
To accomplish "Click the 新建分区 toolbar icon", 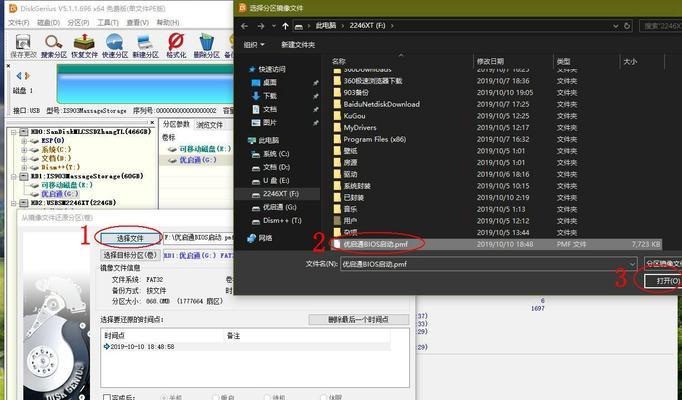I will pyautogui.click(x=145, y=43).
